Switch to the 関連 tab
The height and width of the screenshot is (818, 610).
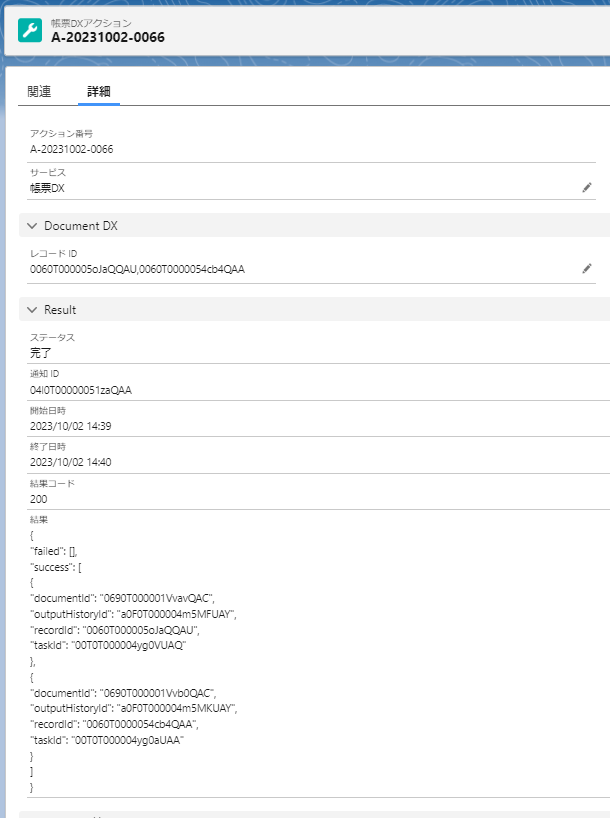(x=40, y=91)
